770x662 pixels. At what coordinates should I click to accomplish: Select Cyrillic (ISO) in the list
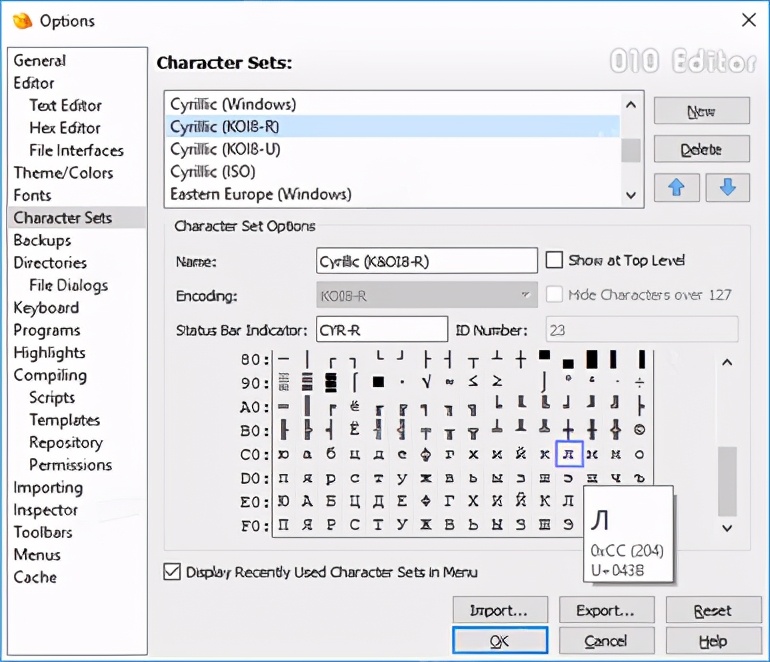(x=392, y=171)
